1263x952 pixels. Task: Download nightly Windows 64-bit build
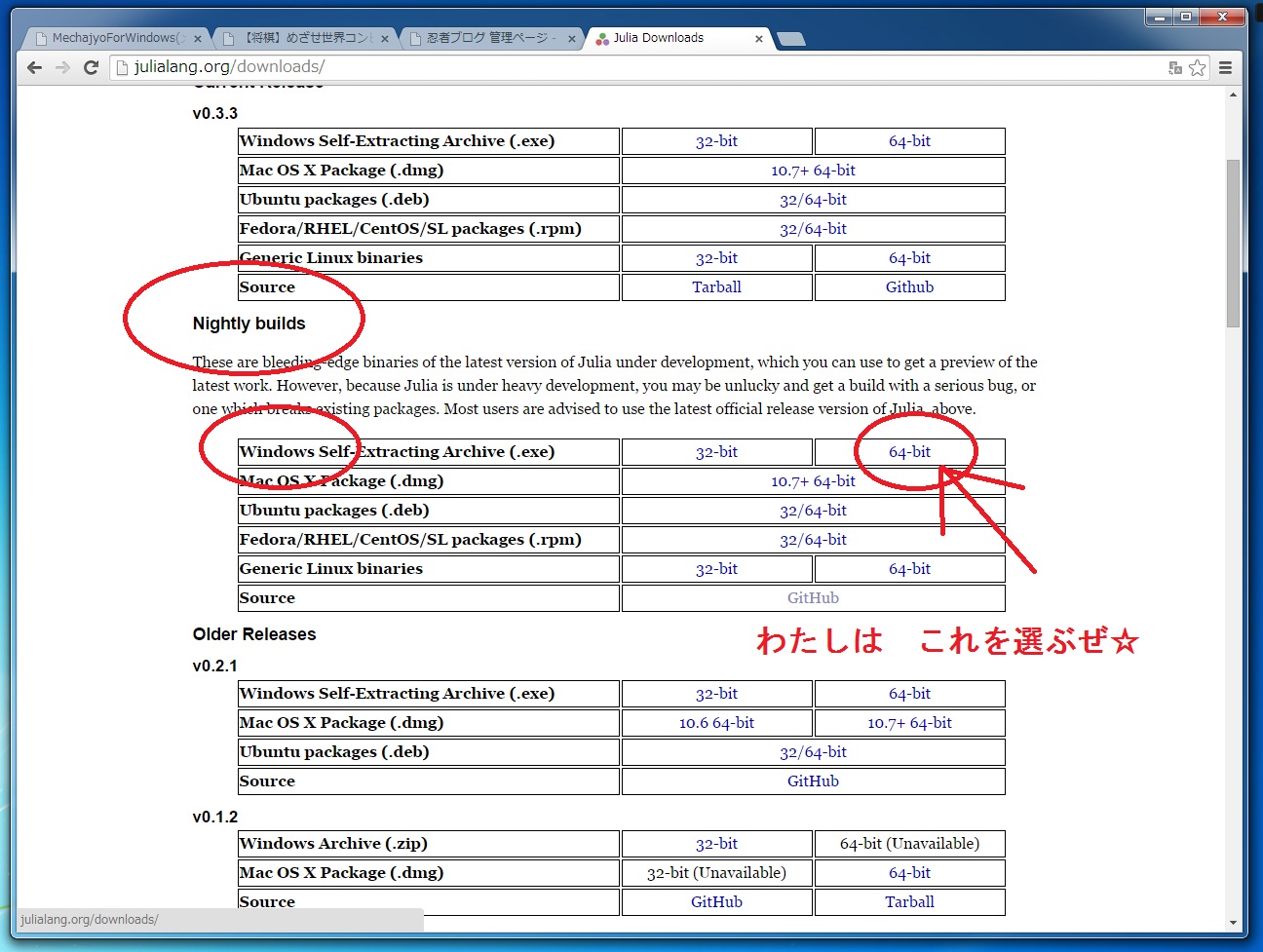[x=909, y=452]
